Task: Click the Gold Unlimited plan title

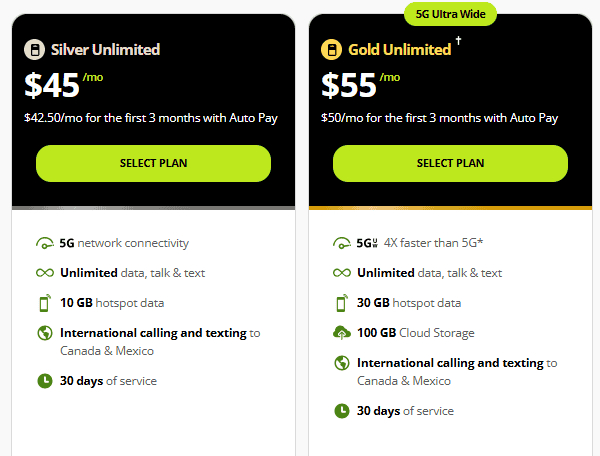Action: [399, 50]
